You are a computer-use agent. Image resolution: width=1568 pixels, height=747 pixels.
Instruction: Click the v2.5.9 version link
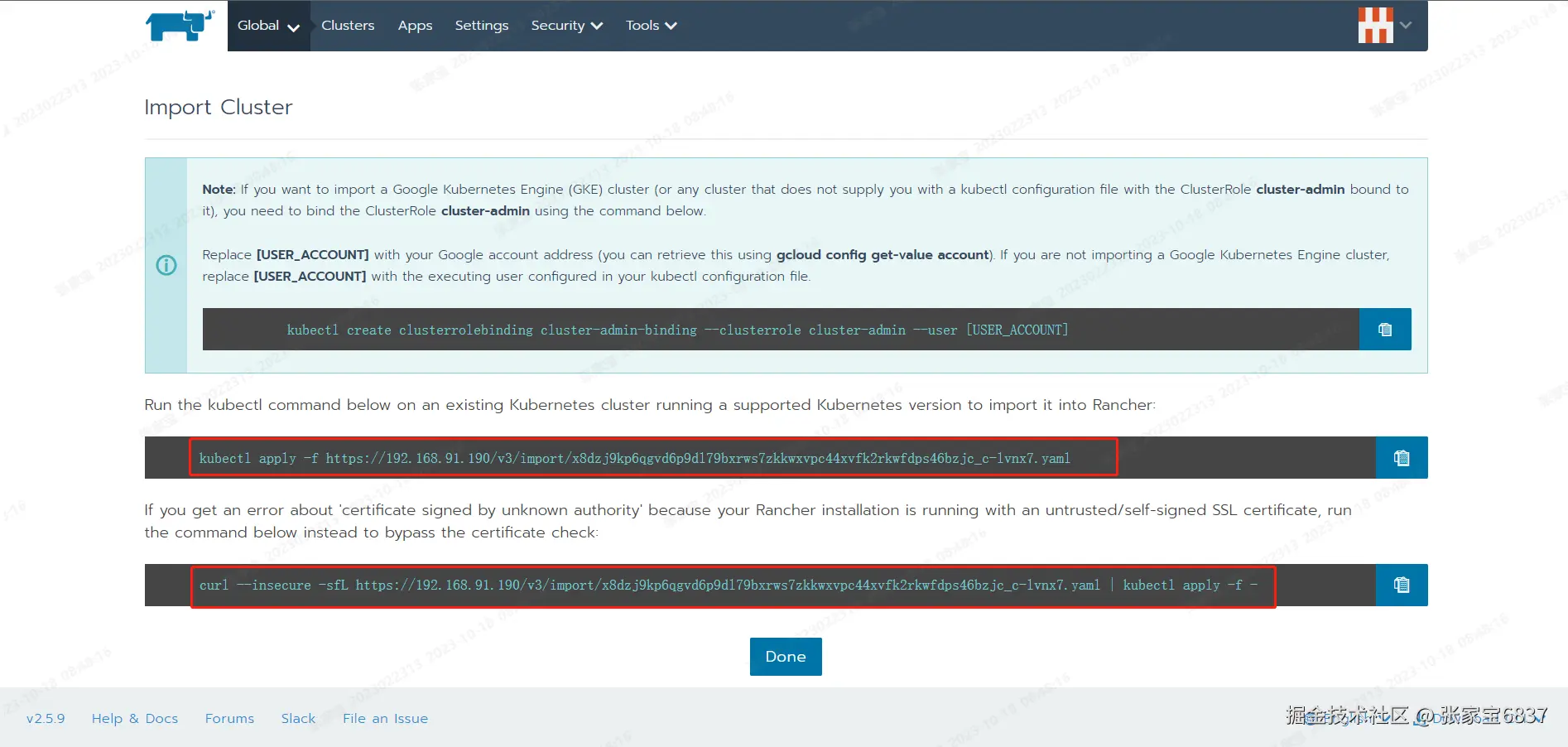click(46, 719)
